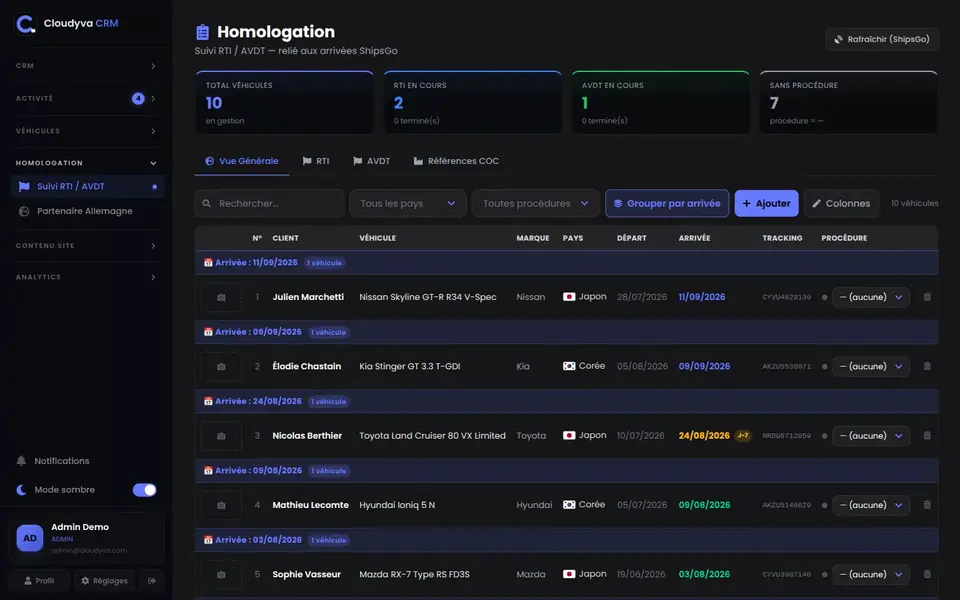The height and width of the screenshot is (600, 960).
Task: Open procedure dropdown for Nicolas Berthier
Action: 871,435
